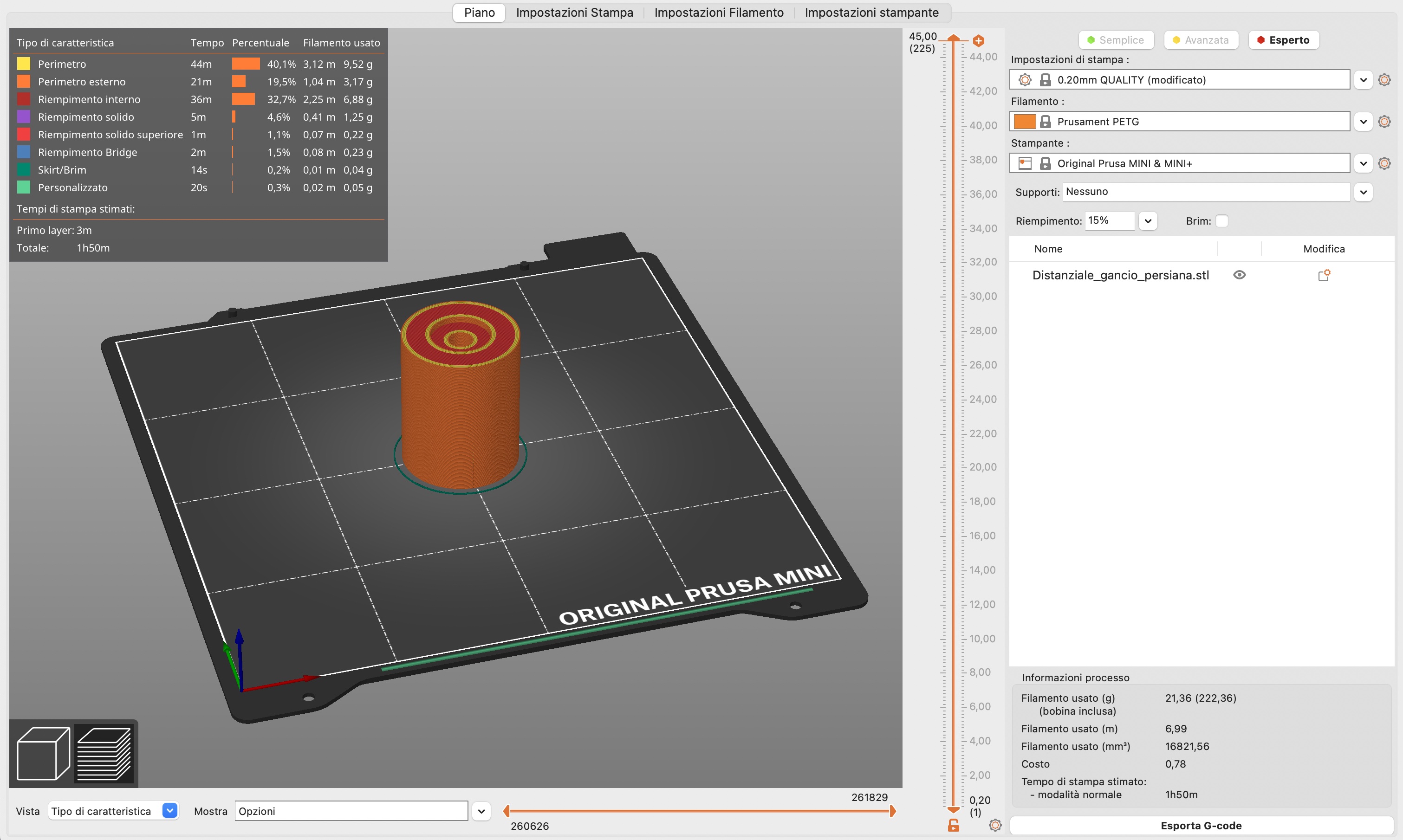1403x840 pixels.
Task: Toggle visibility eye of Distanziale_gancio_persiana.stl
Action: click(x=1240, y=275)
